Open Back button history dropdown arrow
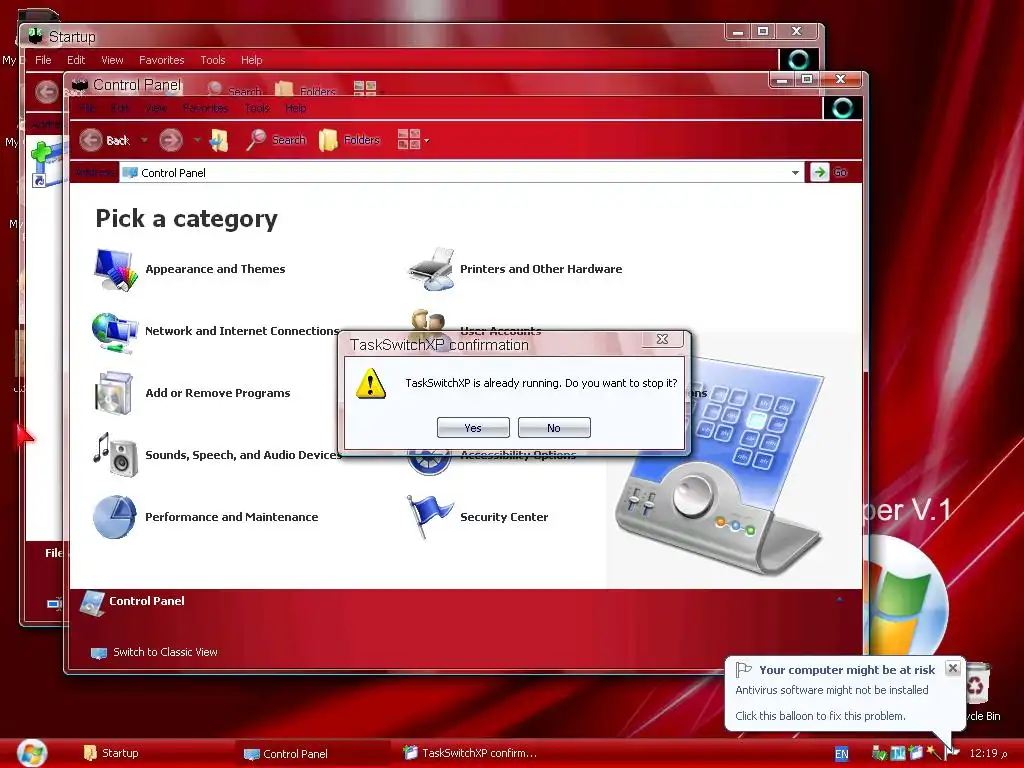The width and height of the screenshot is (1024, 768). point(144,140)
